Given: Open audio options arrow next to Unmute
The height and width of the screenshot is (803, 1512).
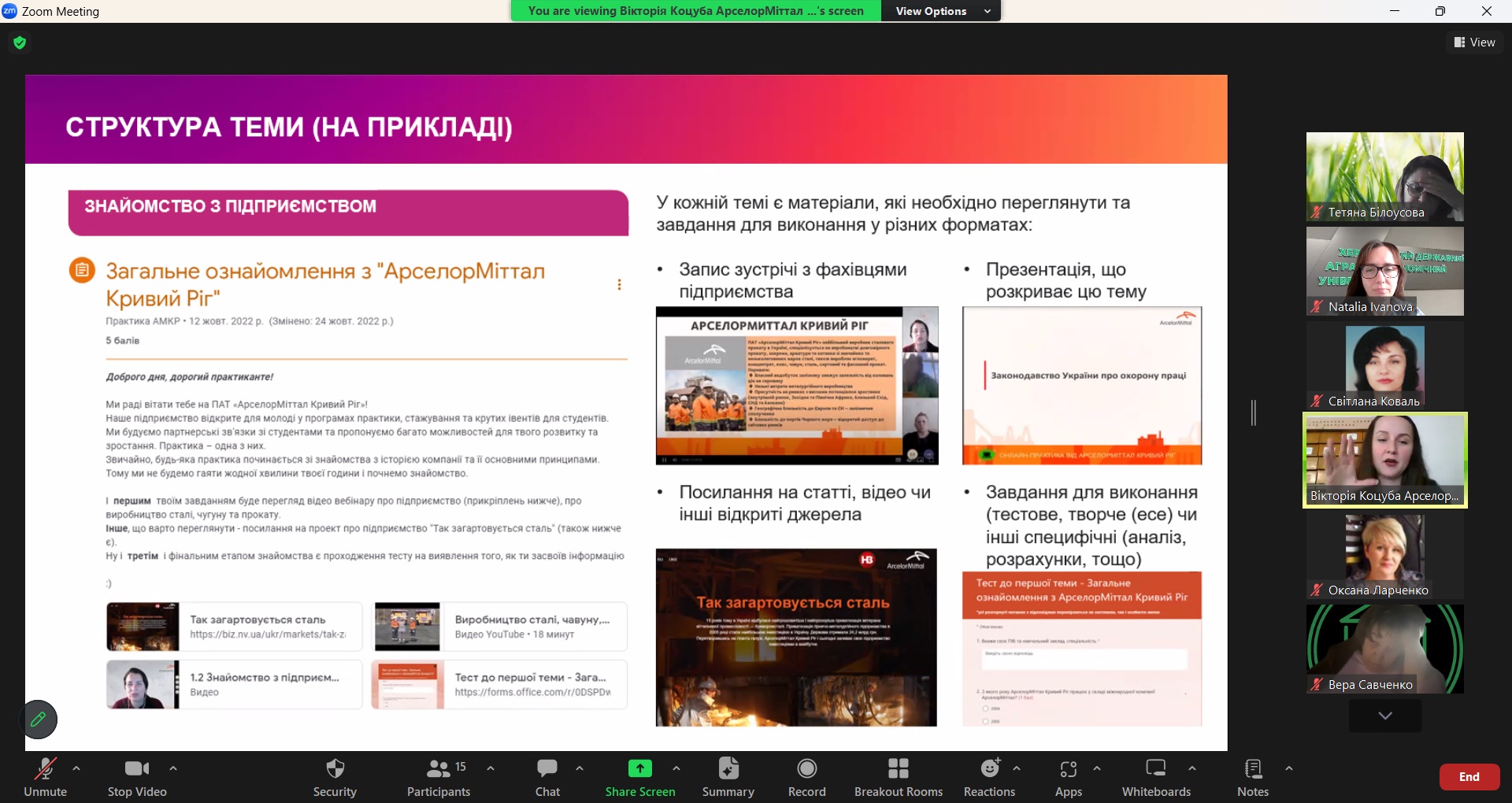Looking at the screenshot, I should (x=76, y=768).
